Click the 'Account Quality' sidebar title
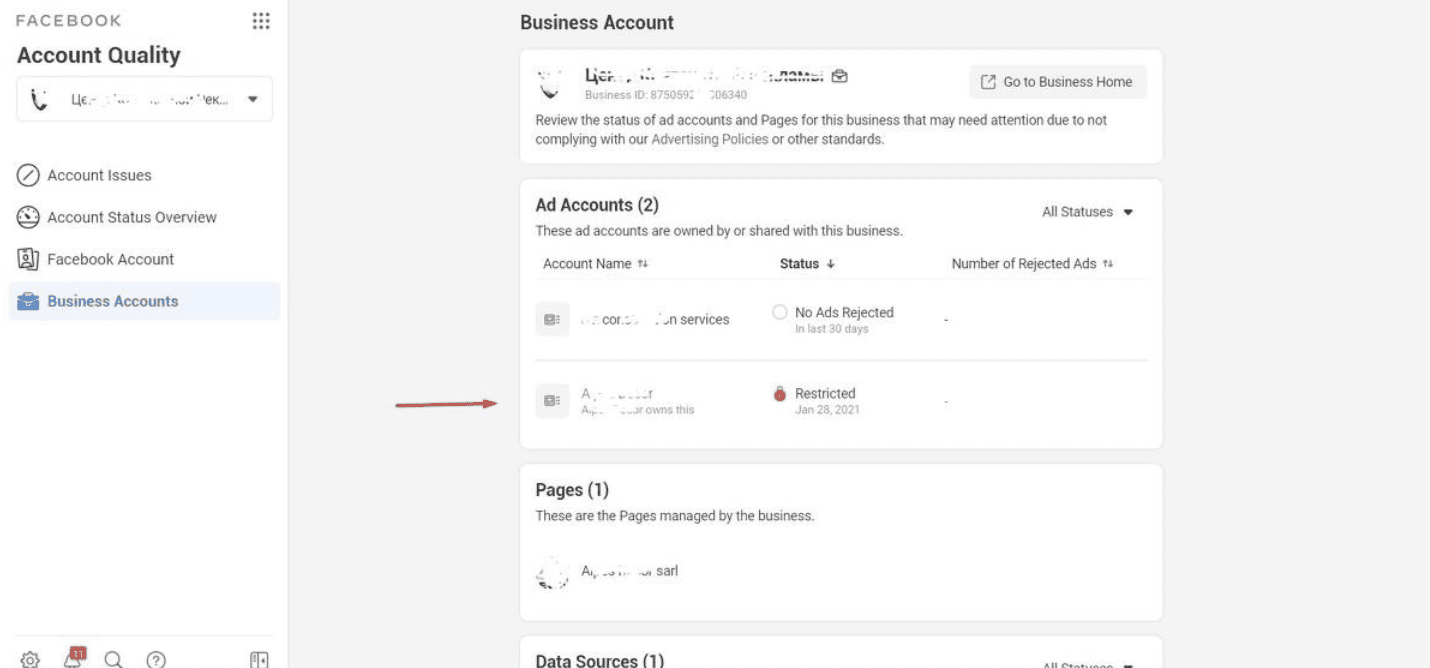 (99, 55)
